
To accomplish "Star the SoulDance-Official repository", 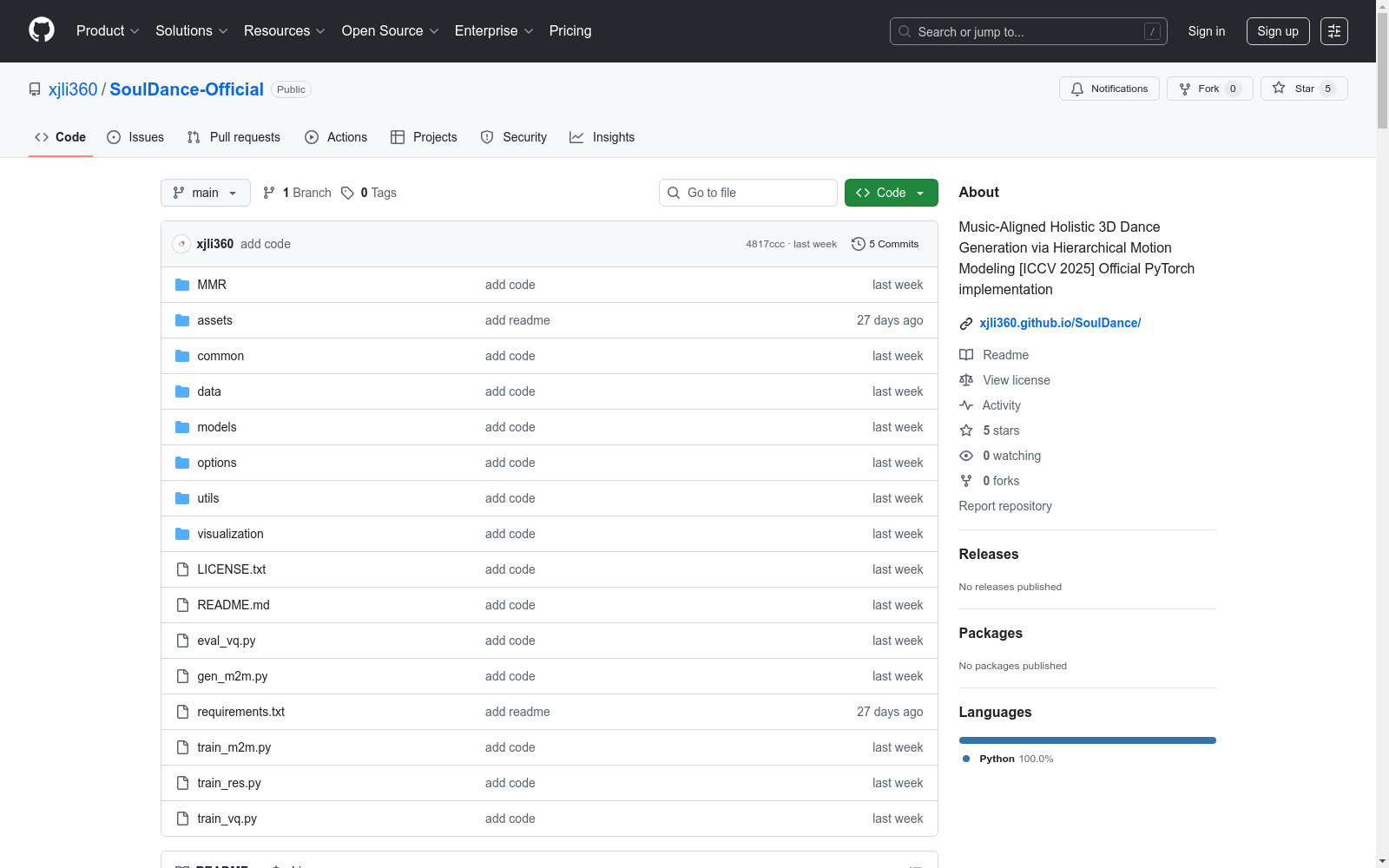I will pos(1304,89).
